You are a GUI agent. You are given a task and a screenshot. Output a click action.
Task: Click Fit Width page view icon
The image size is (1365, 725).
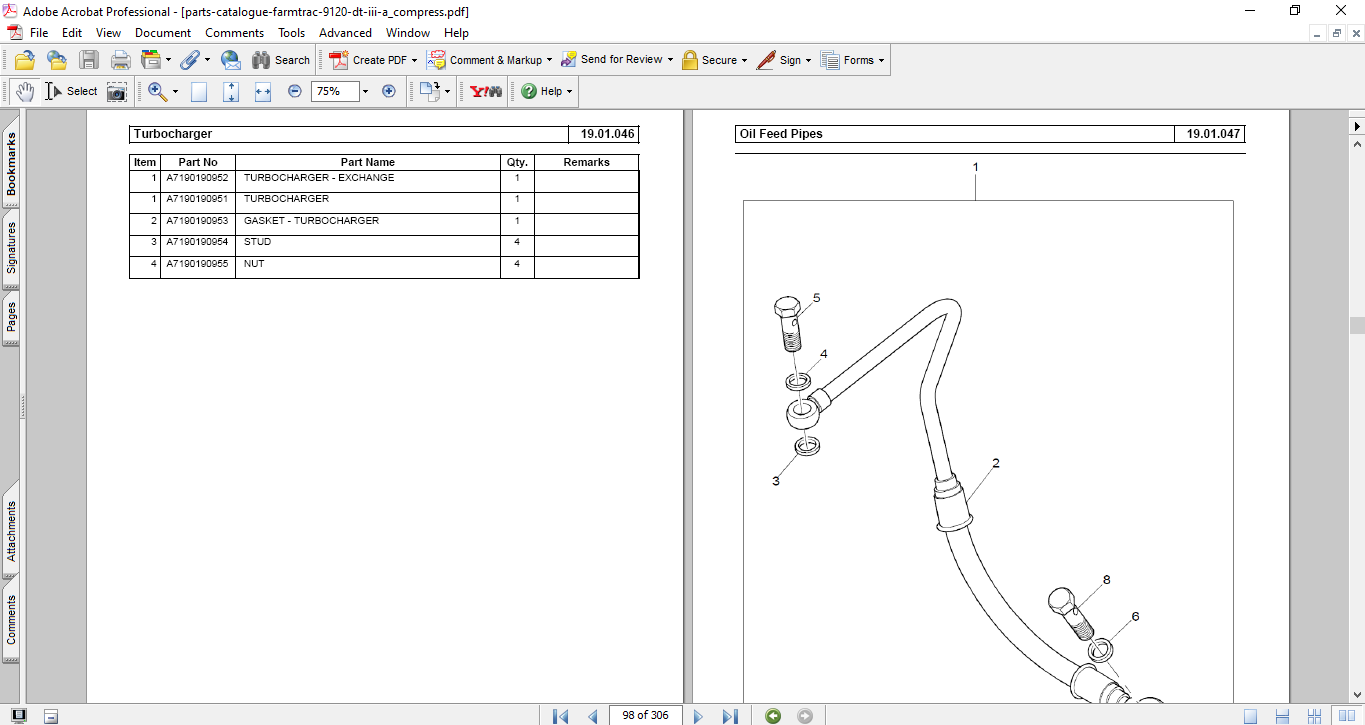click(x=262, y=91)
